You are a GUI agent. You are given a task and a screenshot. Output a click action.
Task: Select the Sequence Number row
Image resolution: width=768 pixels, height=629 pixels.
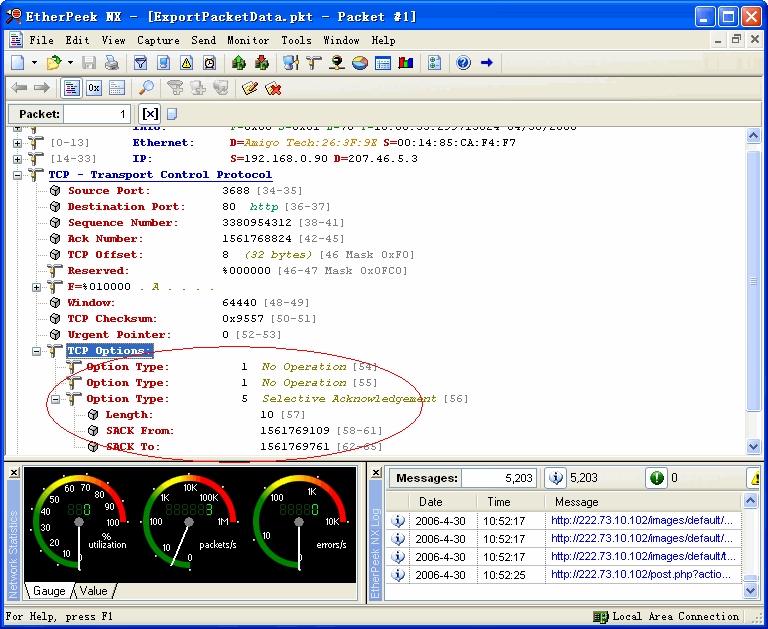(196, 223)
